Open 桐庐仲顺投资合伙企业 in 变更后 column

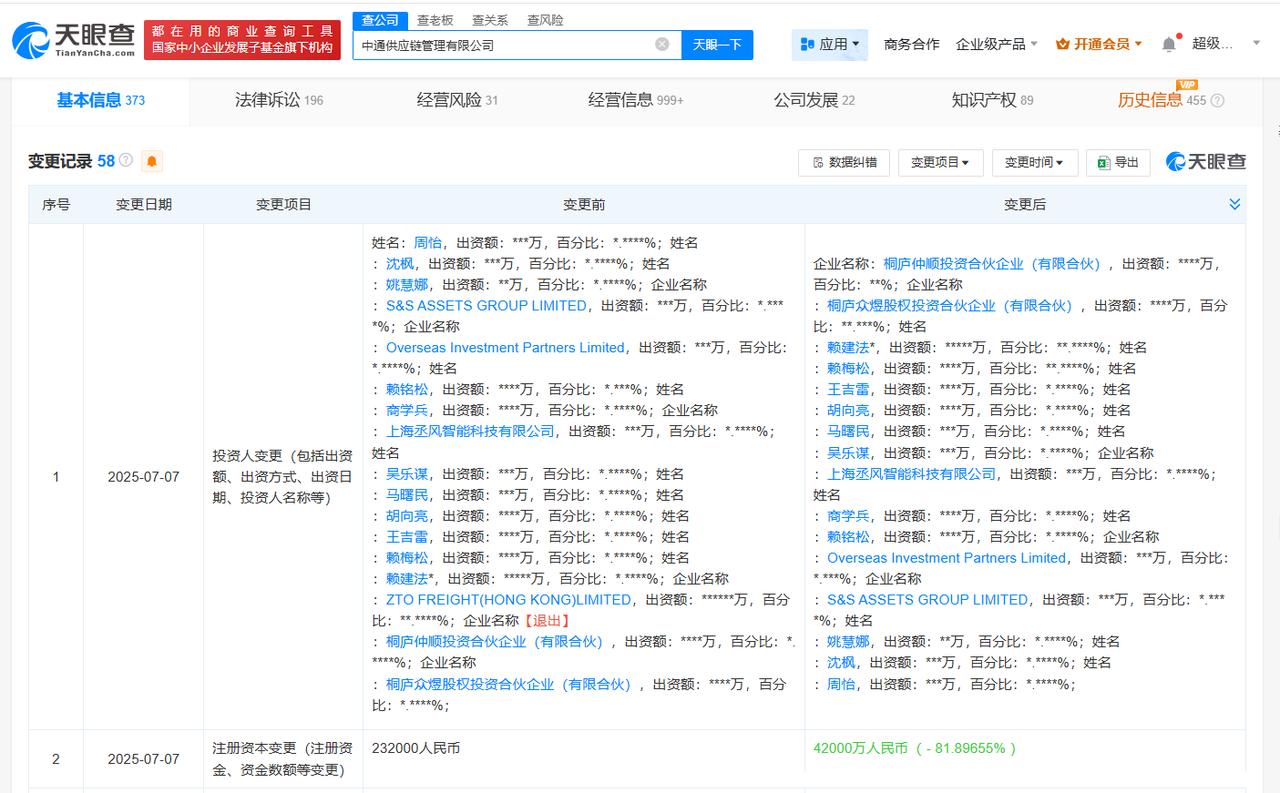tap(992, 264)
